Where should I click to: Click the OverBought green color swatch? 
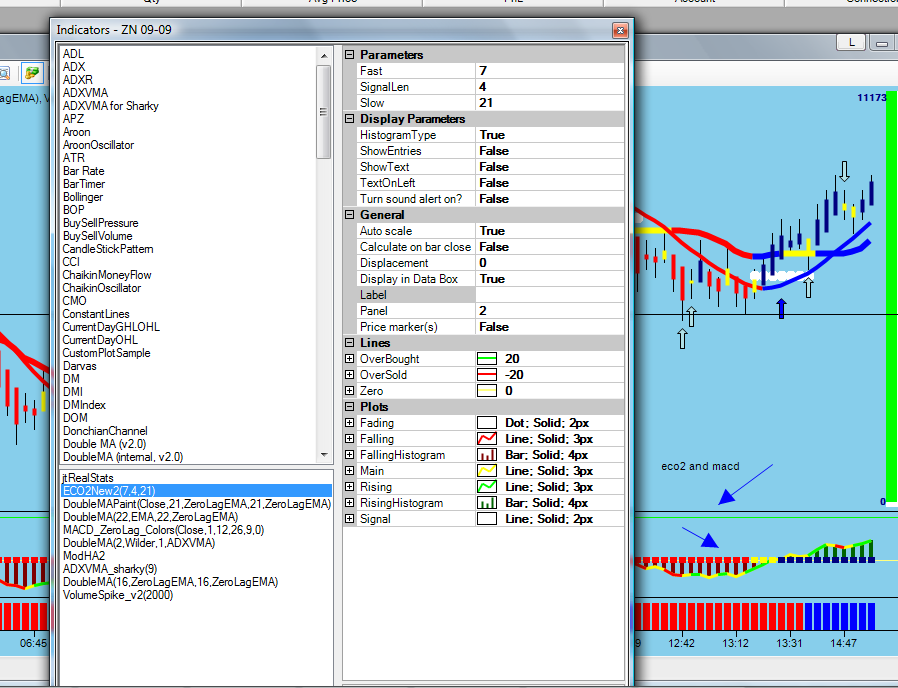click(x=486, y=359)
